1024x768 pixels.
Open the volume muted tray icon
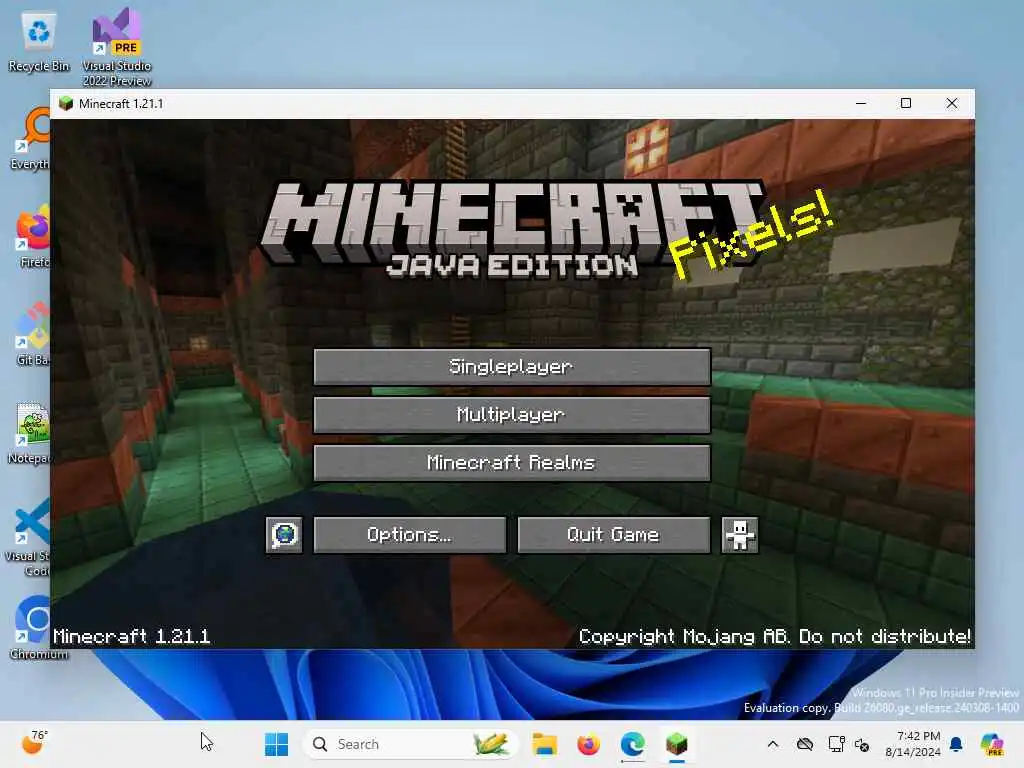click(x=862, y=744)
